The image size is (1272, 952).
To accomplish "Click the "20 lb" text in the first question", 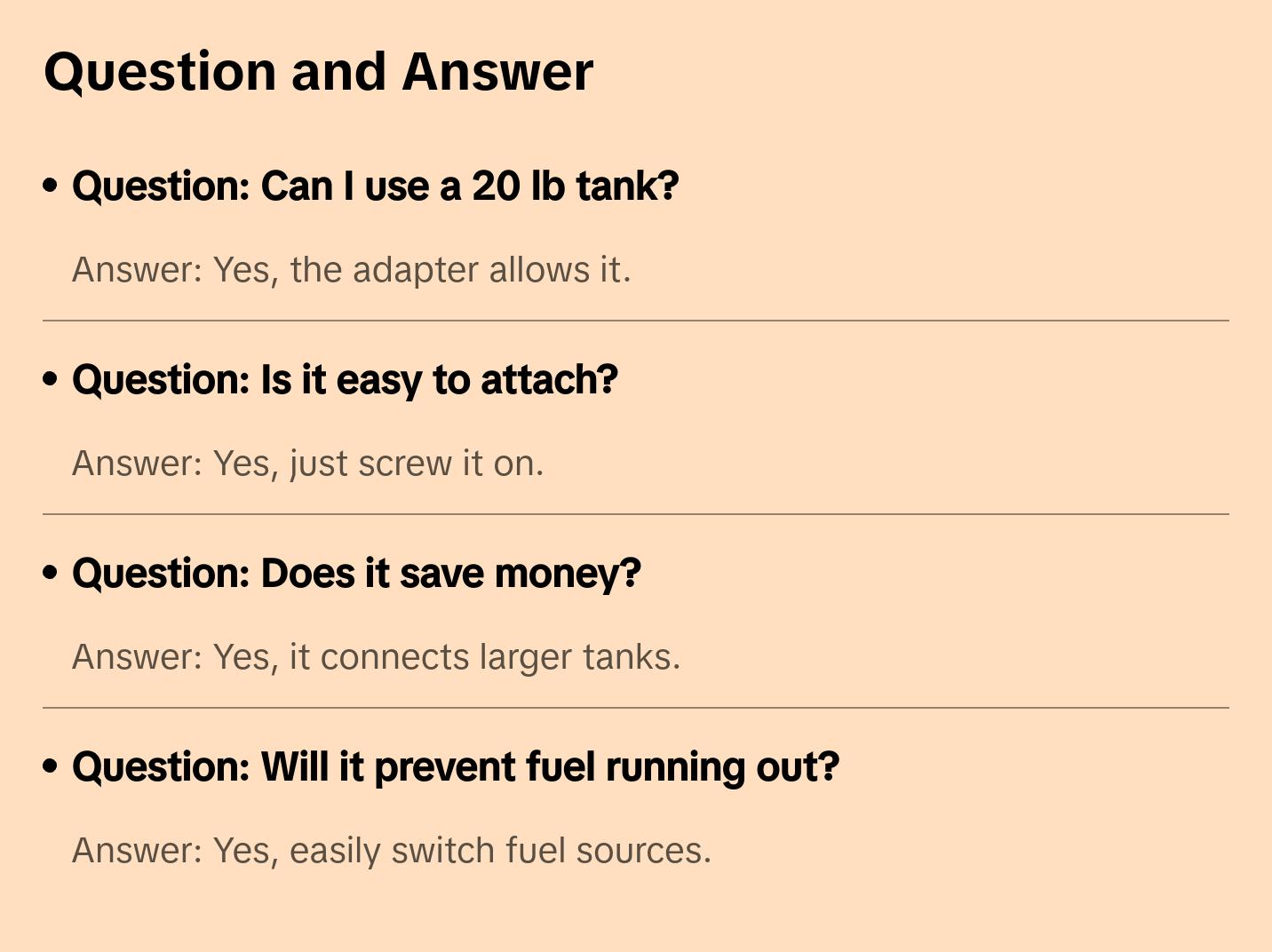I will [518, 186].
